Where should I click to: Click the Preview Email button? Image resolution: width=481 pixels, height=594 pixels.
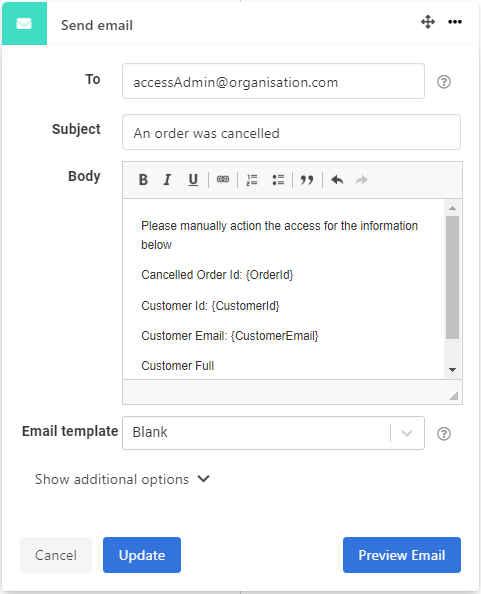(x=402, y=555)
